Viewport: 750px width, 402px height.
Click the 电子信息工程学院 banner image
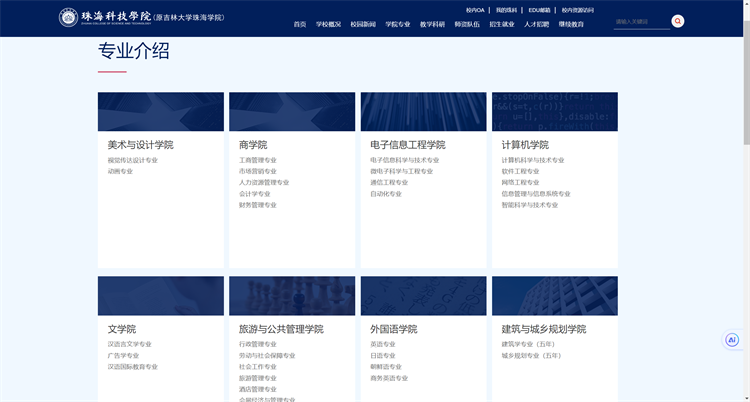click(x=423, y=112)
